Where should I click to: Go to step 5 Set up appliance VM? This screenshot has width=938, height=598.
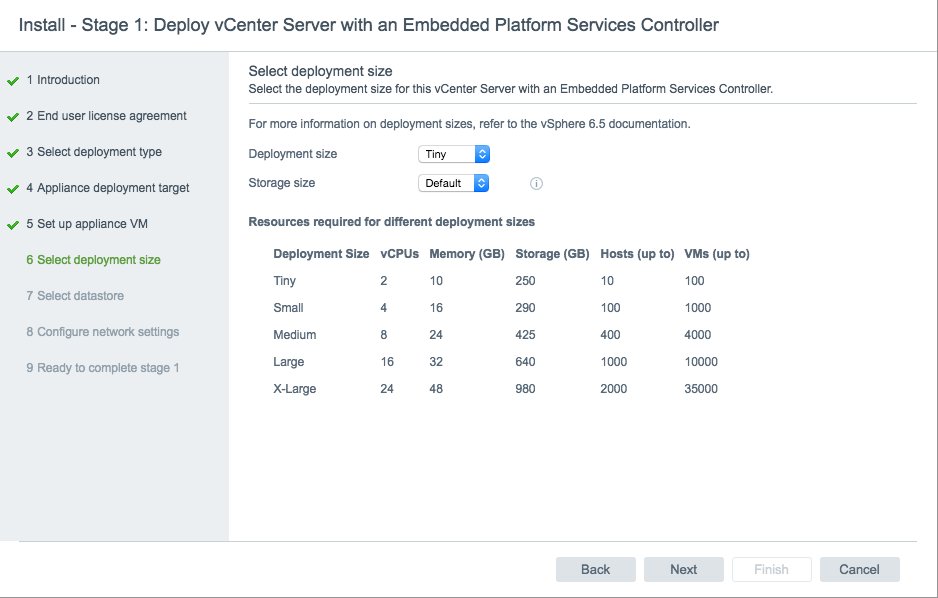(87, 224)
